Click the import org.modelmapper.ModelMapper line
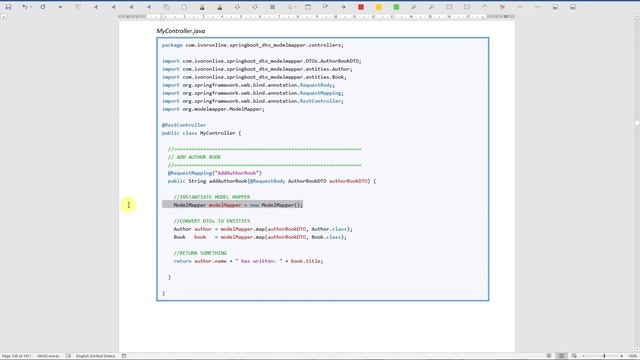The image size is (640, 360). click(213, 109)
